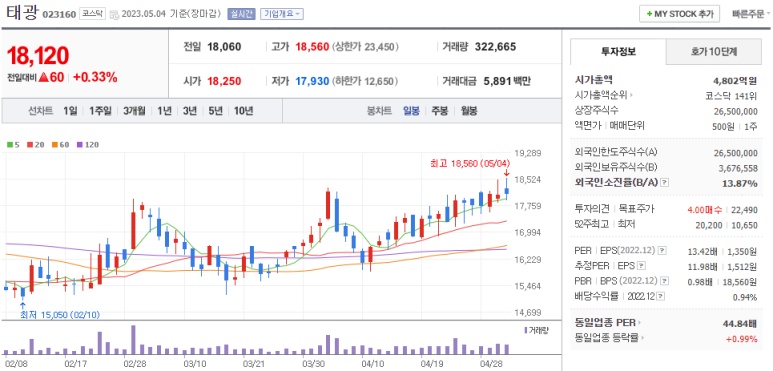Show the 5년 line chart
Image resolution: width=773 pixels, height=371 pixels.
pyautogui.click(x=215, y=111)
